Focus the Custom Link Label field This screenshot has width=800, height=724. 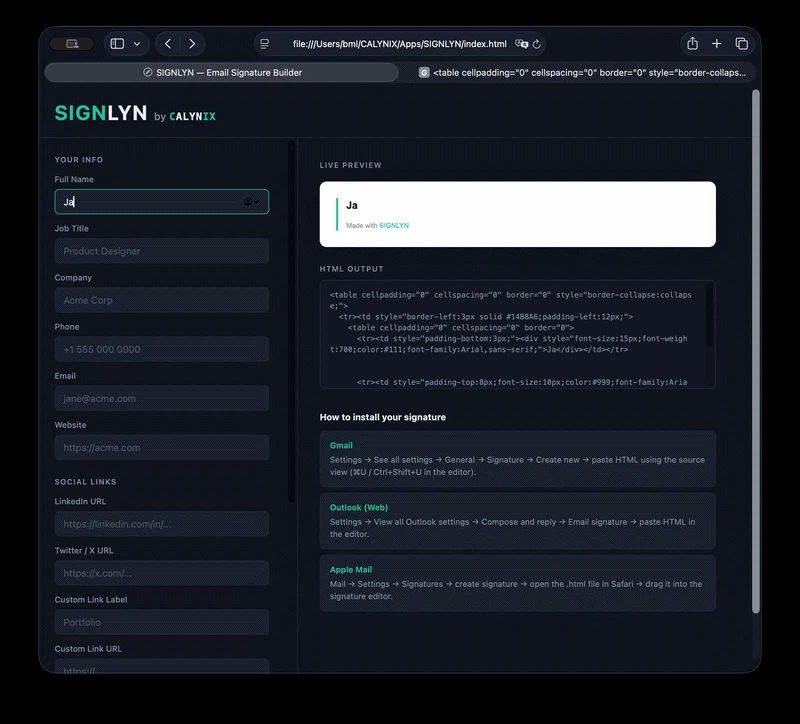click(161, 622)
